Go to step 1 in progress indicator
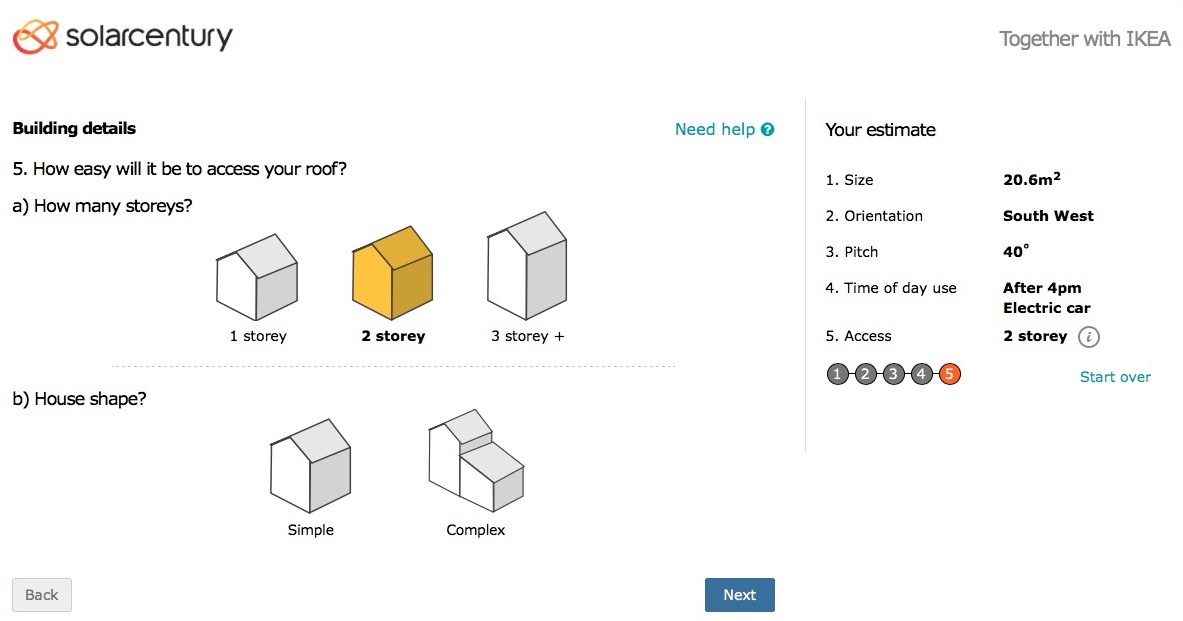 coord(838,375)
